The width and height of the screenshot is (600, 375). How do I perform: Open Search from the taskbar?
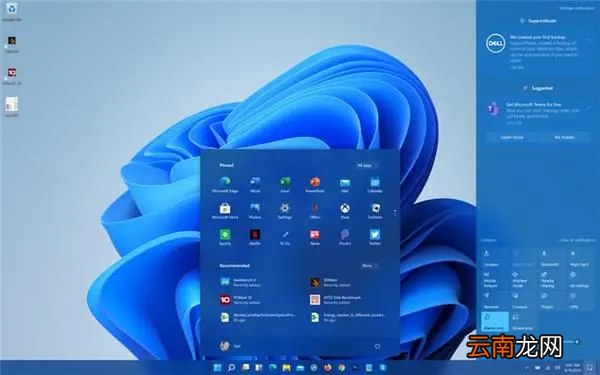231,368
